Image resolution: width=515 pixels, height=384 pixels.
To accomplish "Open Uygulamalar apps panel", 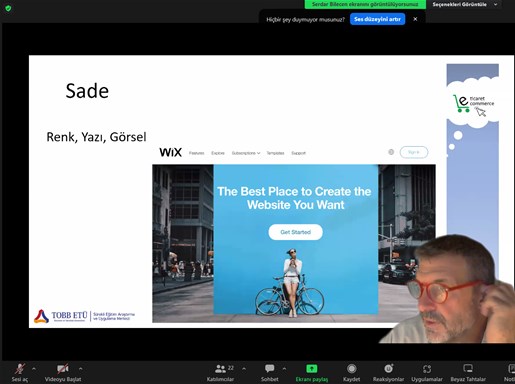I will click(x=427, y=372).
